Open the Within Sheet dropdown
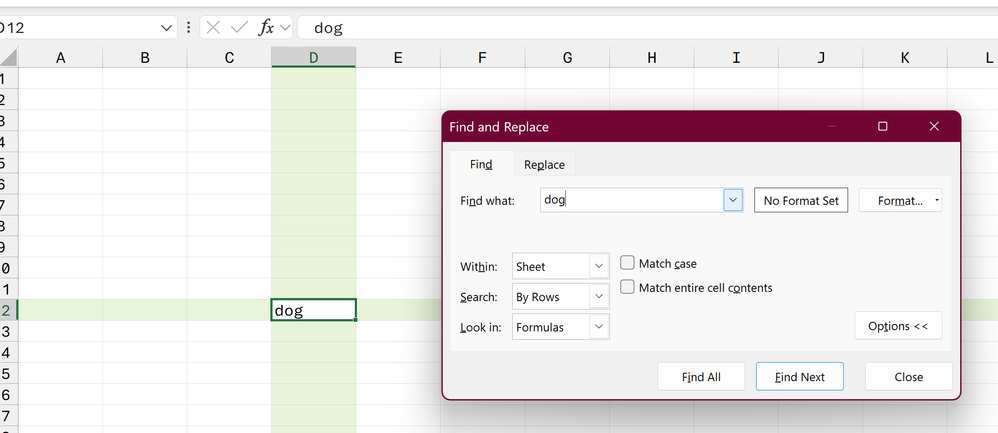 click(599, 267)
